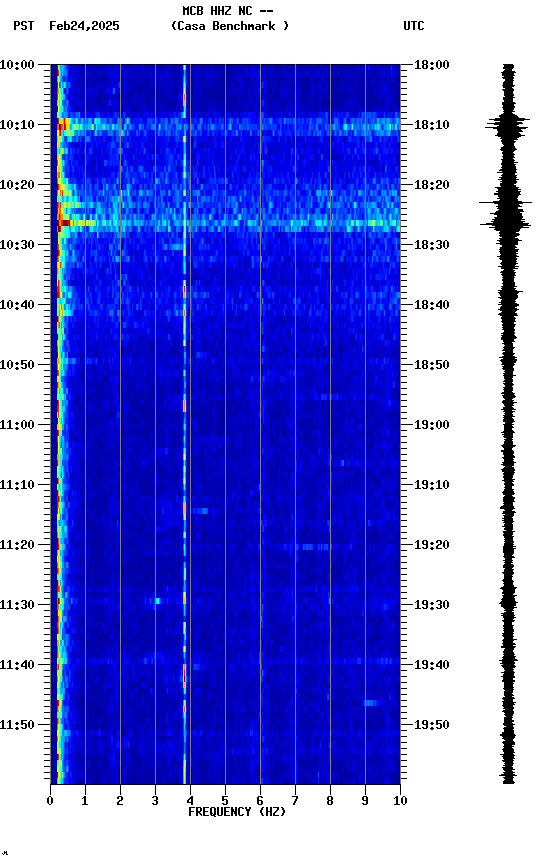Click the 18:20 UTC time label
This screenshot has width=552, height=864.
[432, 185]
